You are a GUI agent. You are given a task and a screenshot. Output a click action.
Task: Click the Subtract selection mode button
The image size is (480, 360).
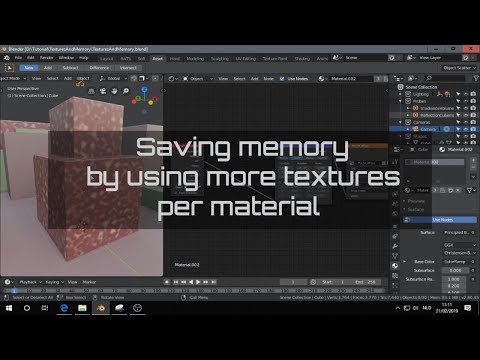[70, 68]
